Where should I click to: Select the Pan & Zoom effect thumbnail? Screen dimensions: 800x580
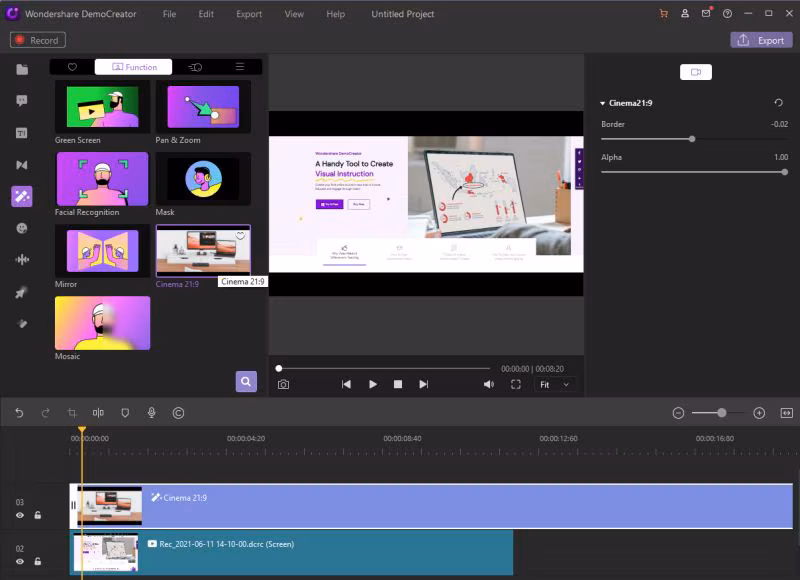(203, 107)
